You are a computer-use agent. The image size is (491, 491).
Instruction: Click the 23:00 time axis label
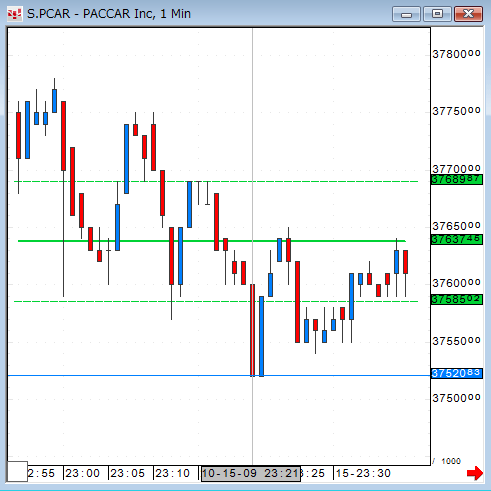pos(82,473)
